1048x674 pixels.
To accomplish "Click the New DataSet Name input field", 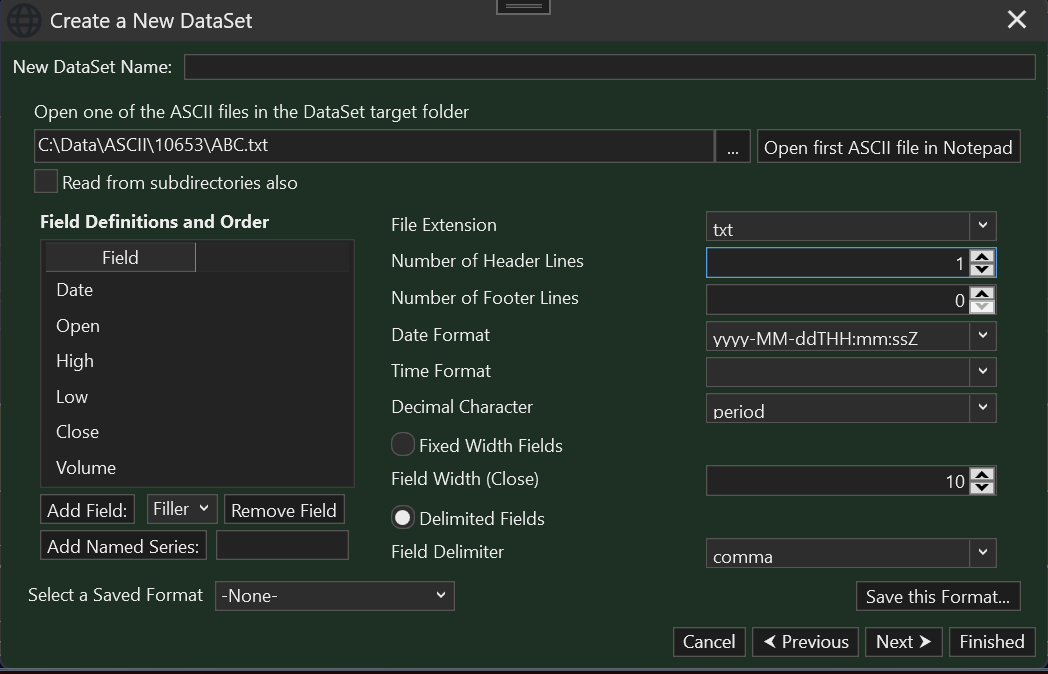I will [x=609, y=67].
